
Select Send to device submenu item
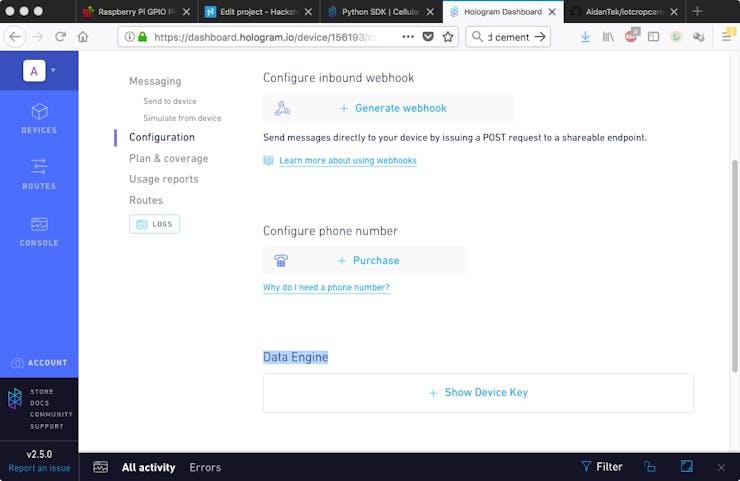170,101
